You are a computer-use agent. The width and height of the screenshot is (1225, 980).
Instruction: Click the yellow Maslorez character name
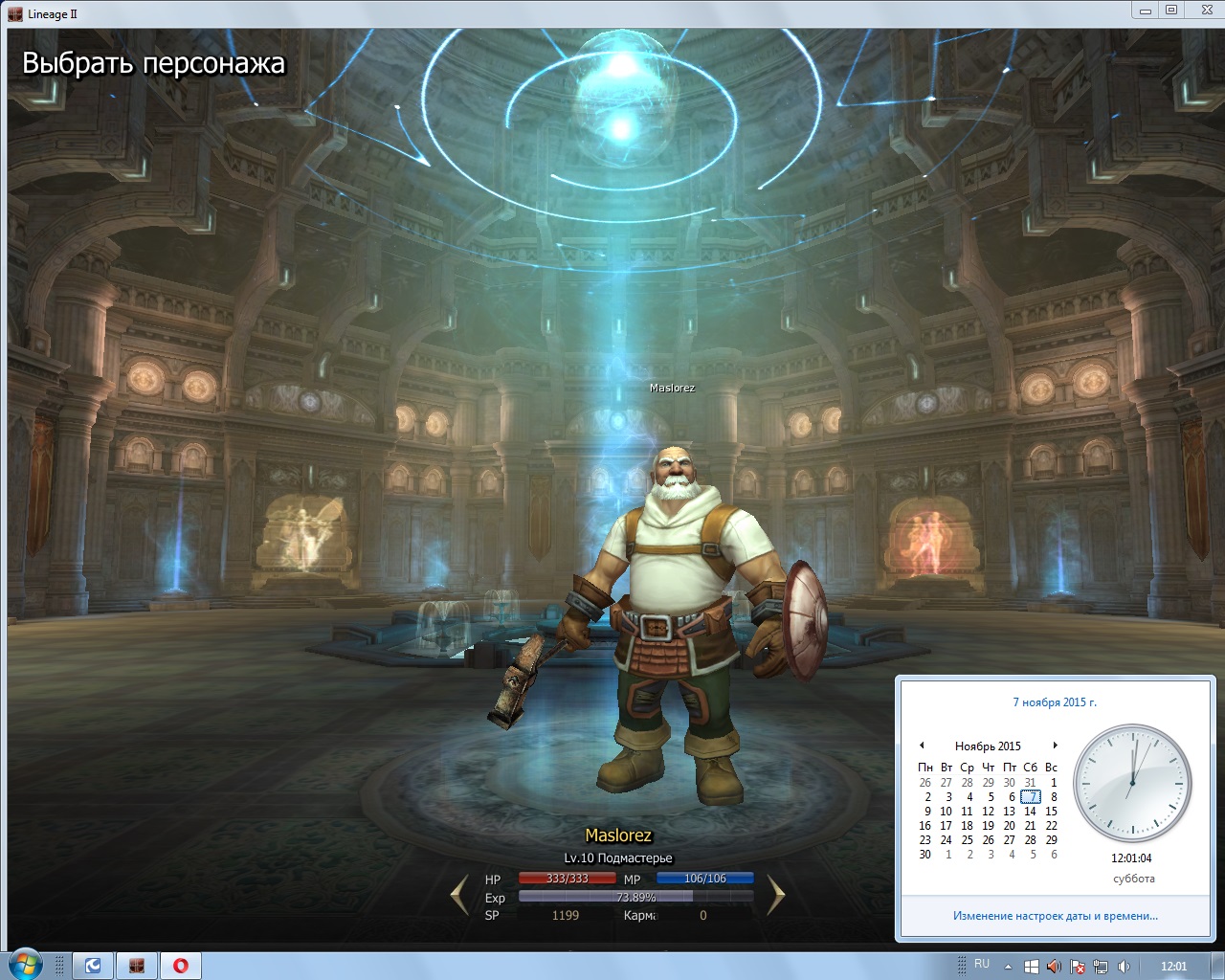pyautogui.click(x=618, y=835)
